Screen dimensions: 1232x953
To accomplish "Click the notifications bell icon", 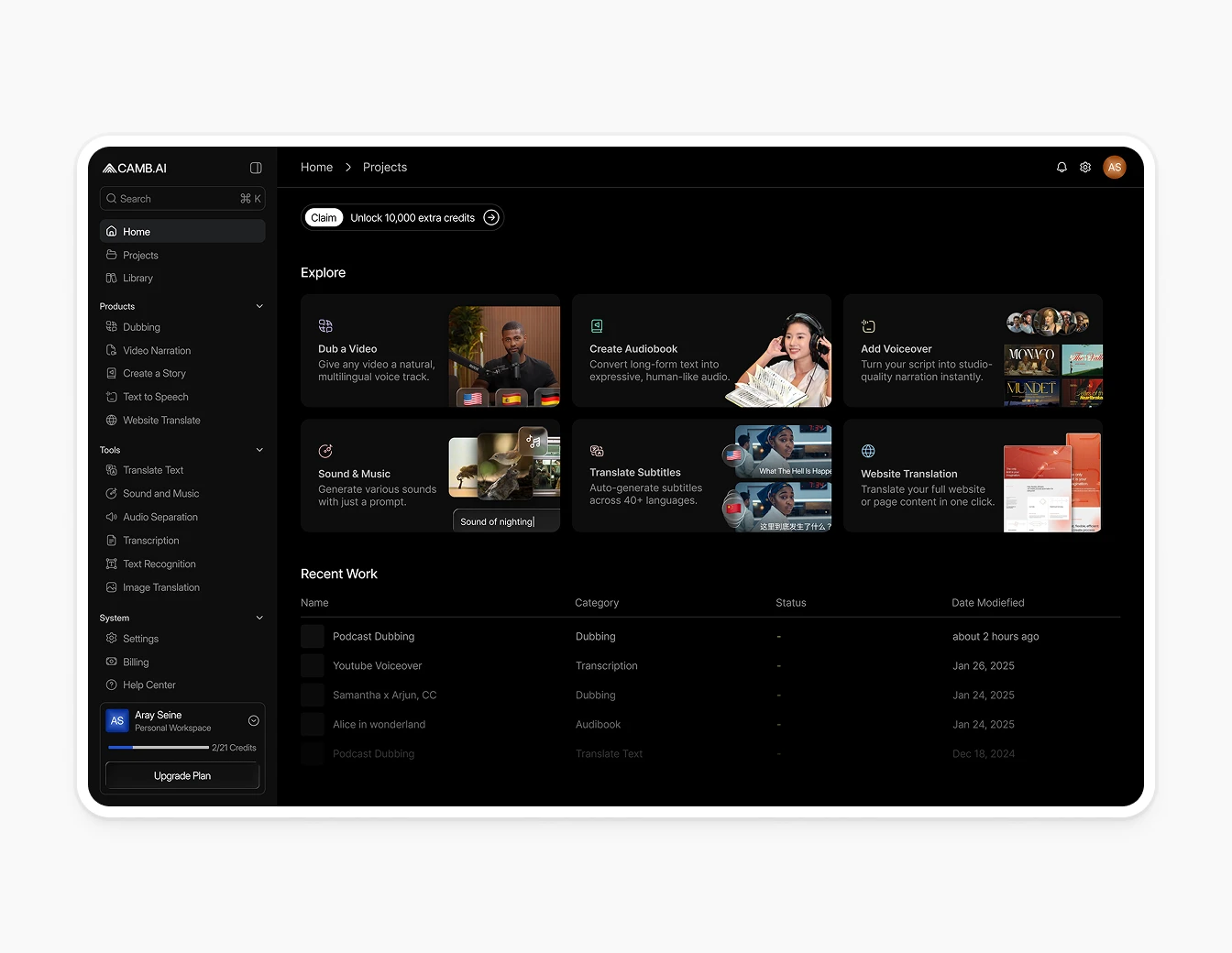I will 1061,168.
